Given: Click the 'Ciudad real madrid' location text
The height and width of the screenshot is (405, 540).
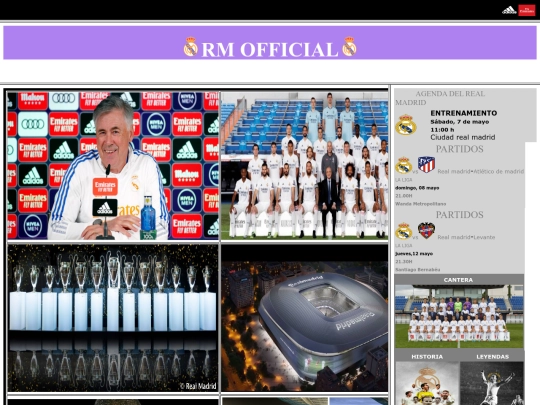Looking at the screenshot, I should [x=463, y=137].
